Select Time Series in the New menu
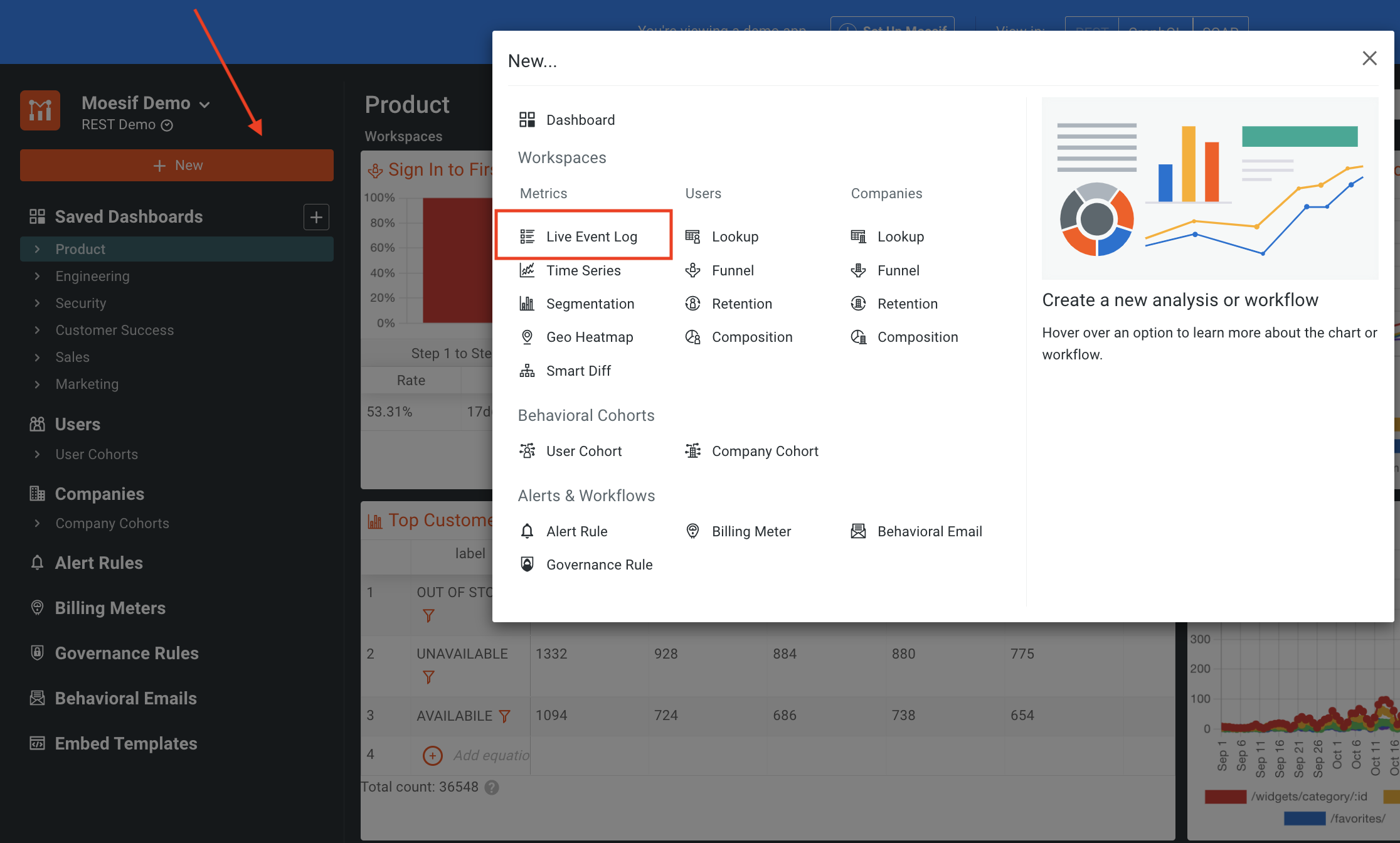This screenshot has width=1400, height=843. coord(583,270)
